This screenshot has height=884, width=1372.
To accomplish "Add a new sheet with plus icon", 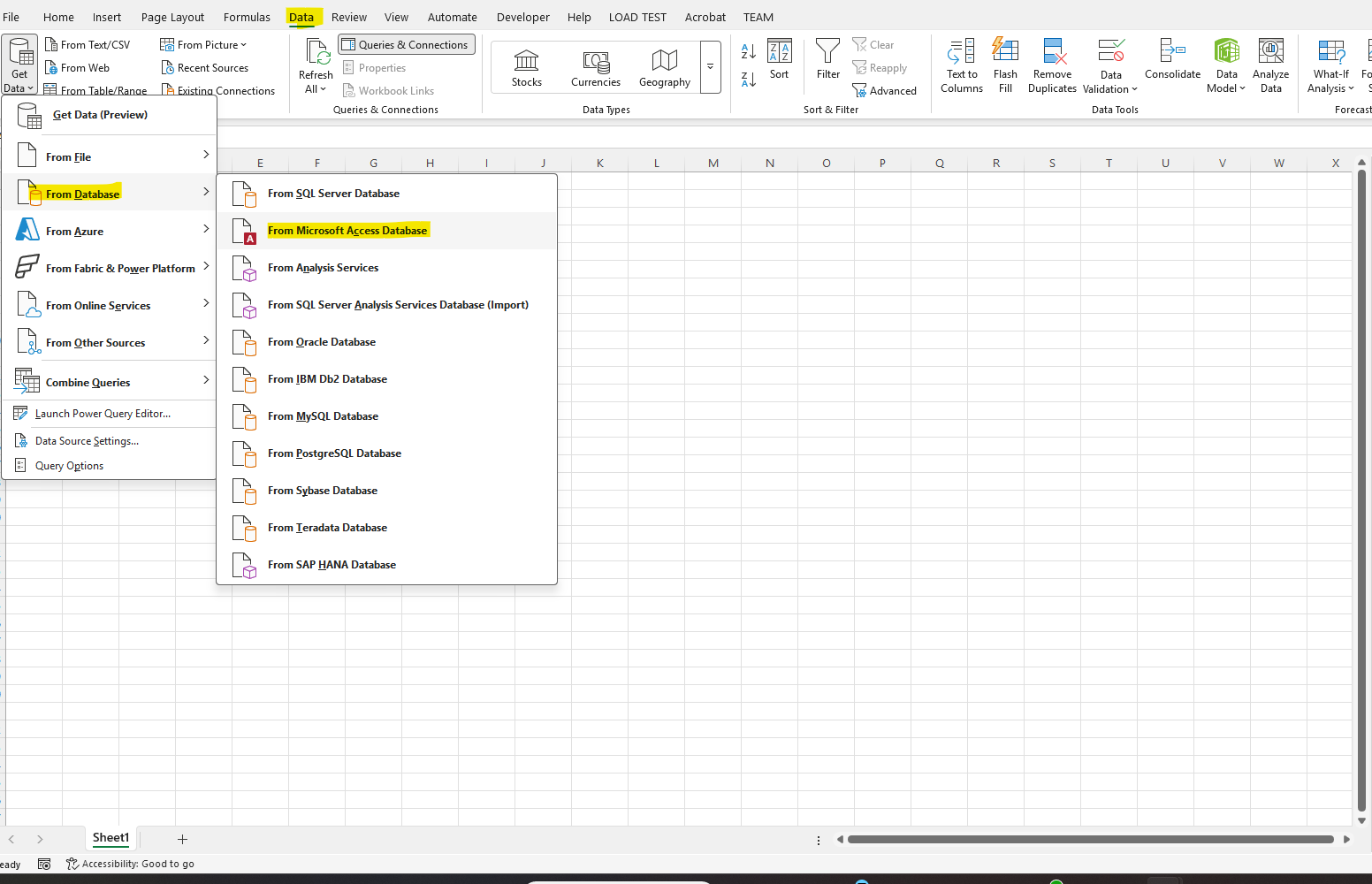I will tap(182, 839).
